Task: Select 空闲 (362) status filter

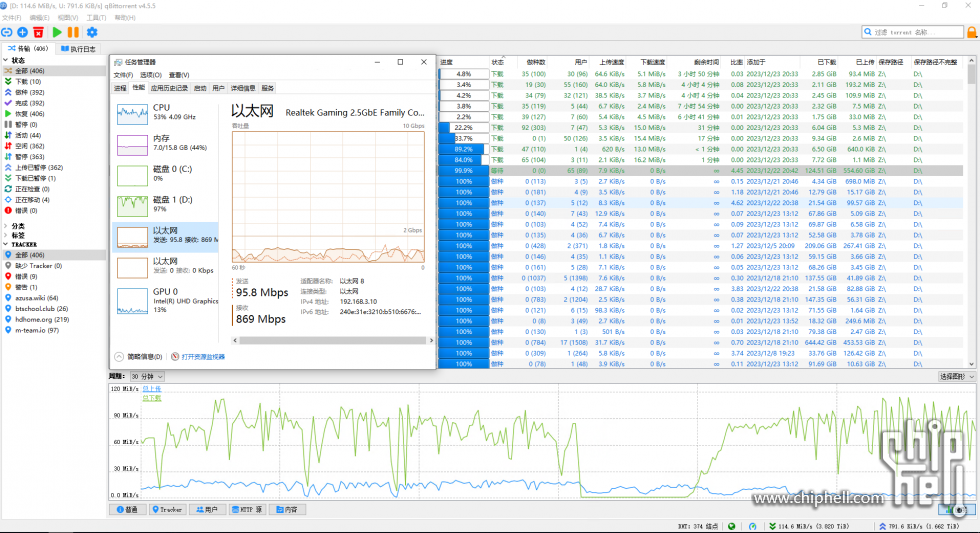Action: click(29, 146)
